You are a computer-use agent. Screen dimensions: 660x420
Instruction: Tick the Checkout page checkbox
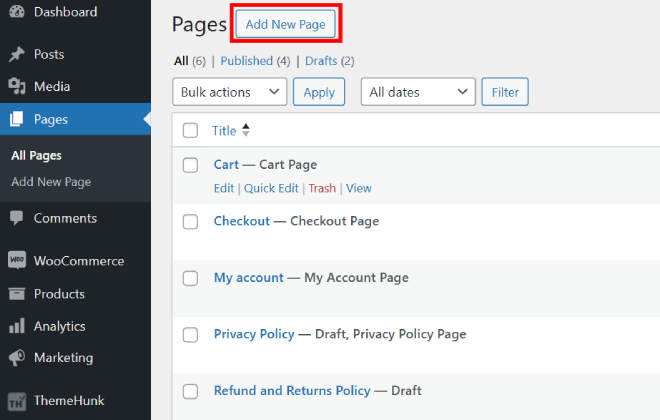(x=190, y=222)
